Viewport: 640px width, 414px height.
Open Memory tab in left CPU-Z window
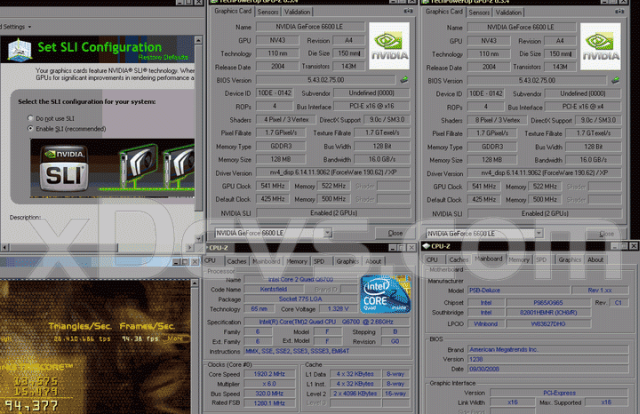coord(297,261)
